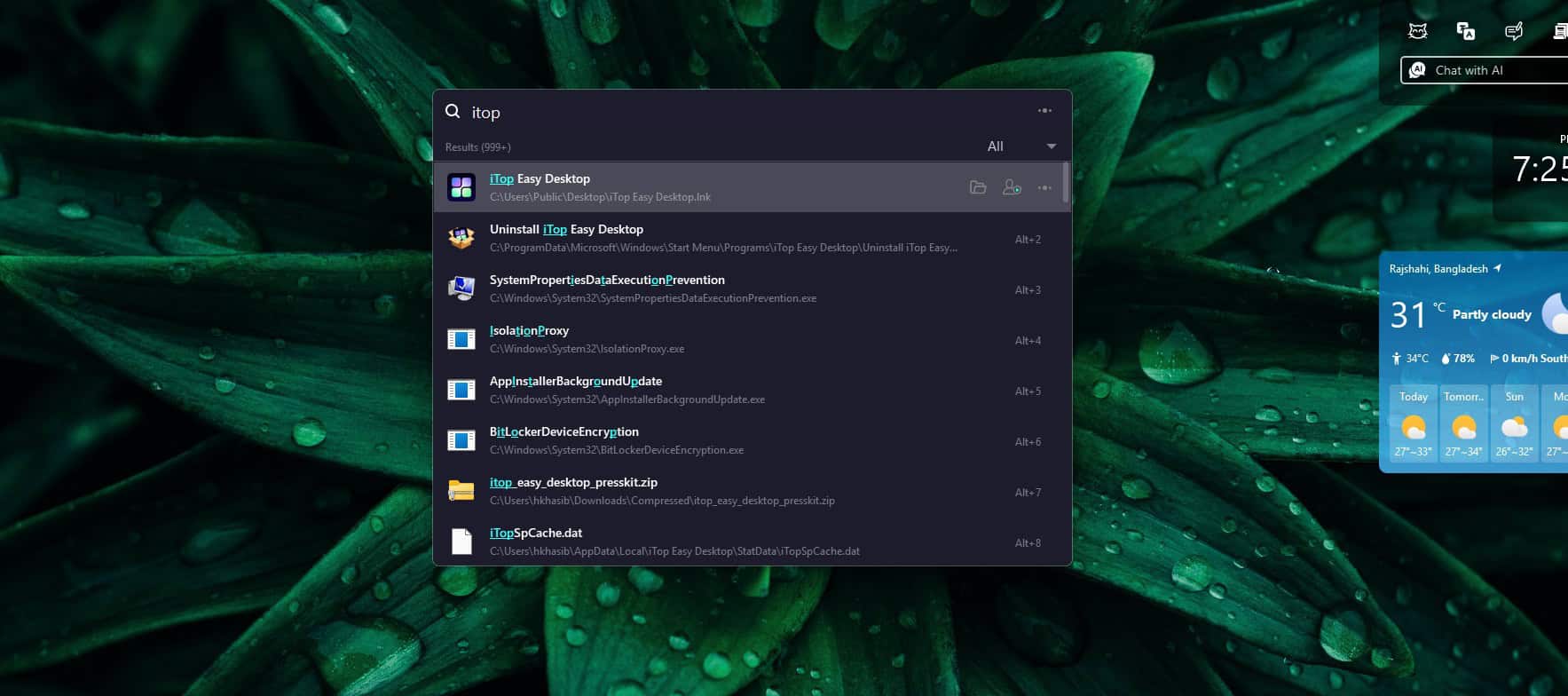Click the Alt+8 shortcut label

pos(1028,542)
